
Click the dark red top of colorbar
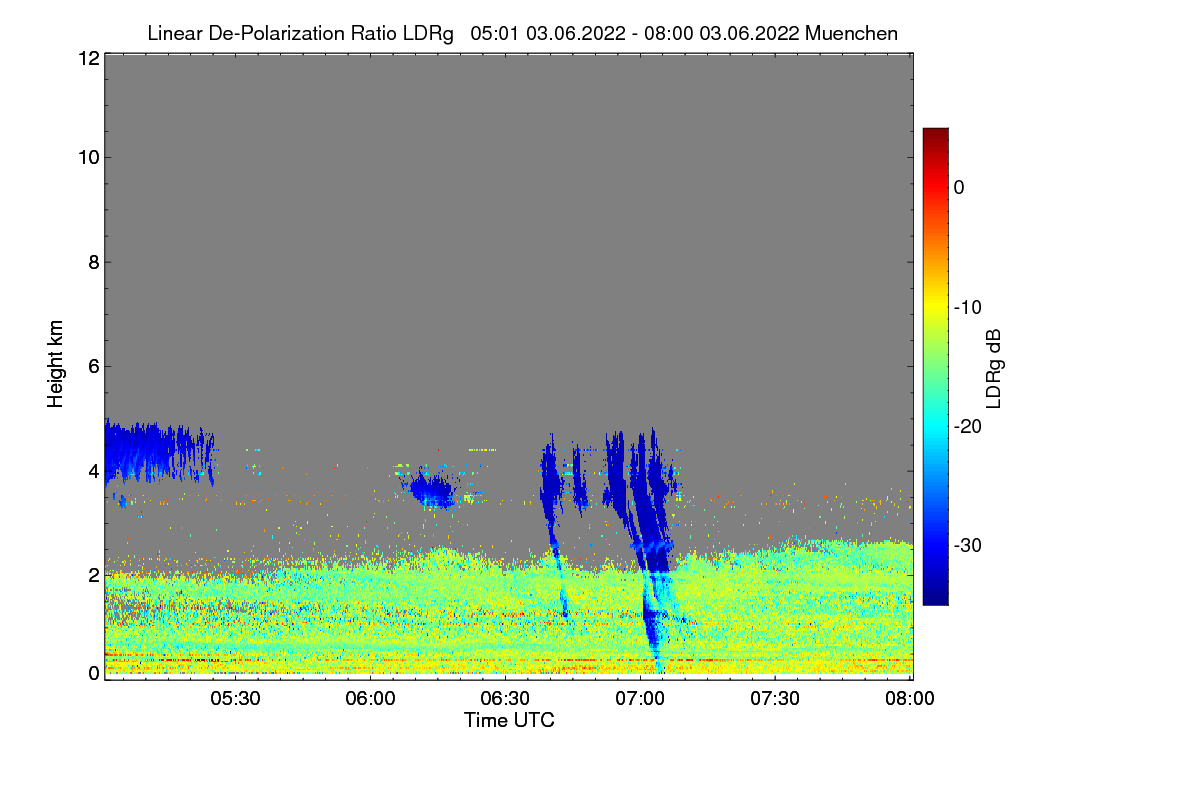click(935, 135)
